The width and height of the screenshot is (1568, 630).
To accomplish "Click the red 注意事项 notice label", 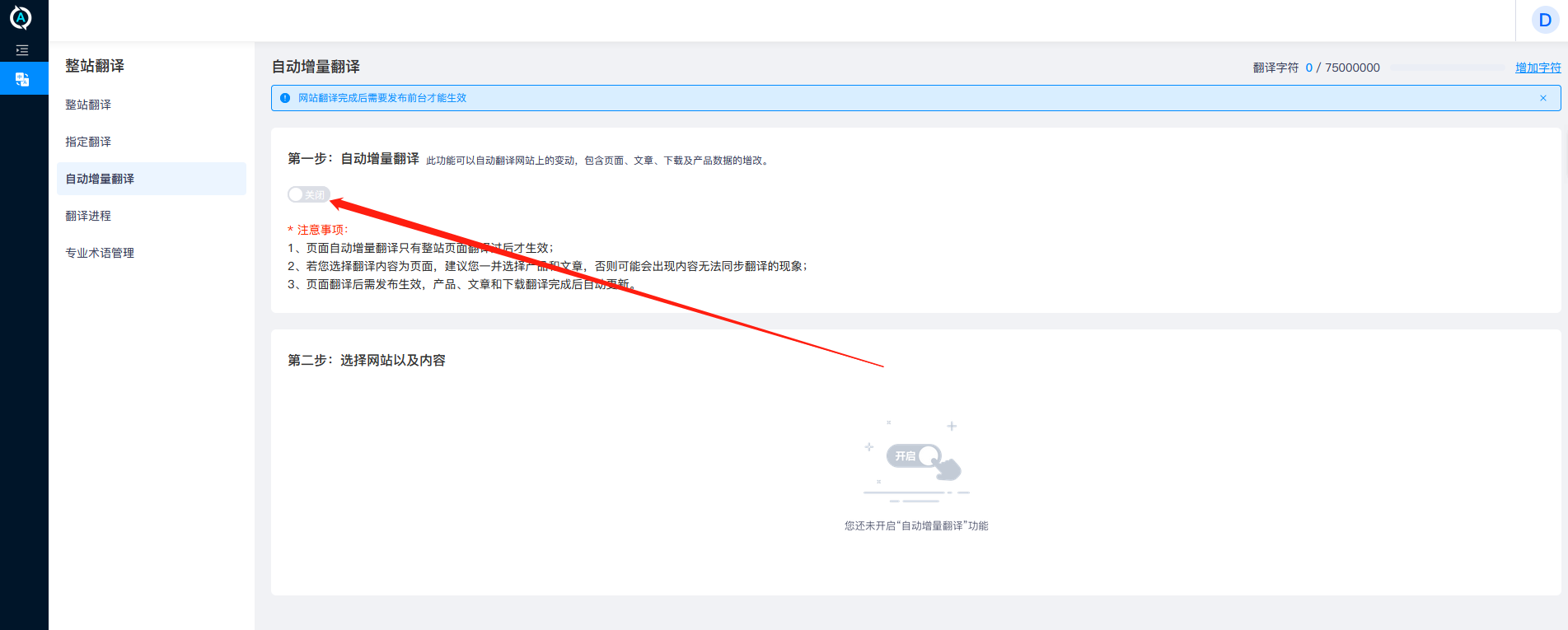I will tap(318, 230).
